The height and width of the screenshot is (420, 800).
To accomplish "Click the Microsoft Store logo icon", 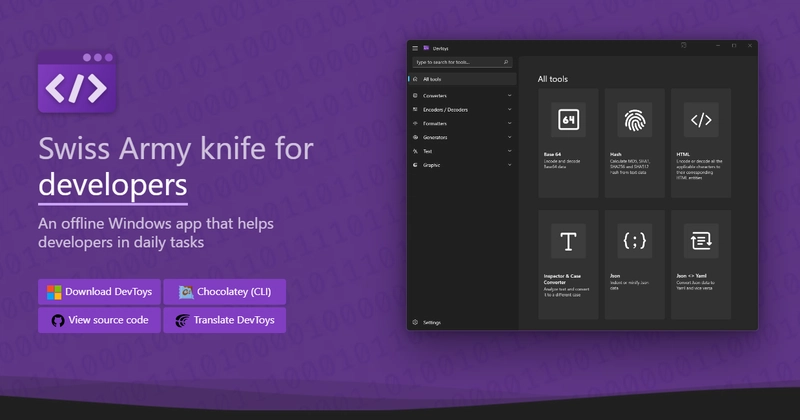I will coord(54,292).
